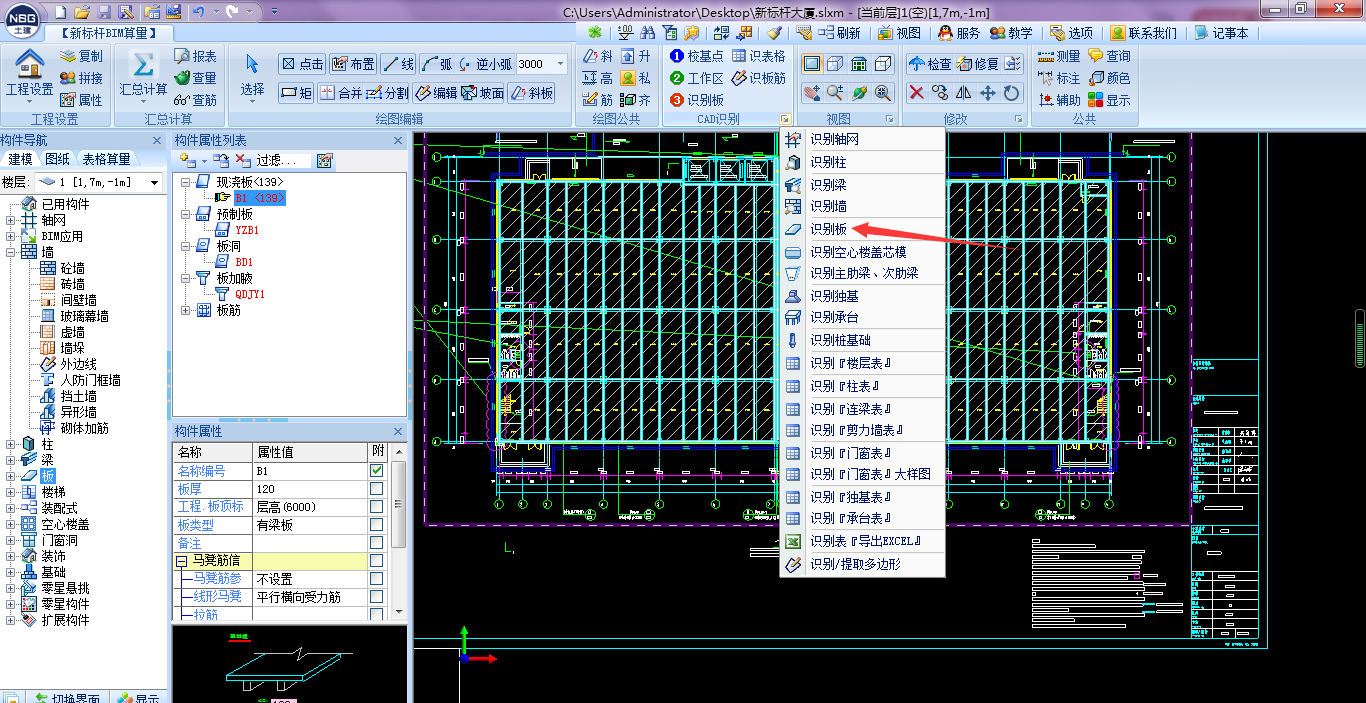Image resolution: width=1366 pixels, height=703 pixels.
Task: Expand the 板筋 tree node
Action: coord(186,311)
